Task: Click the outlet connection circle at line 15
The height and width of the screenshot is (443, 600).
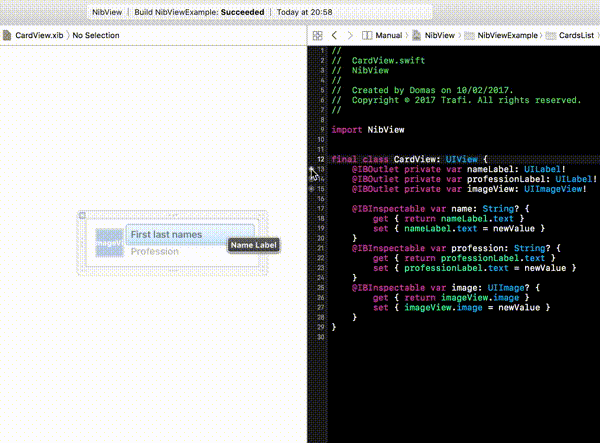Action: tap(311, 189)
